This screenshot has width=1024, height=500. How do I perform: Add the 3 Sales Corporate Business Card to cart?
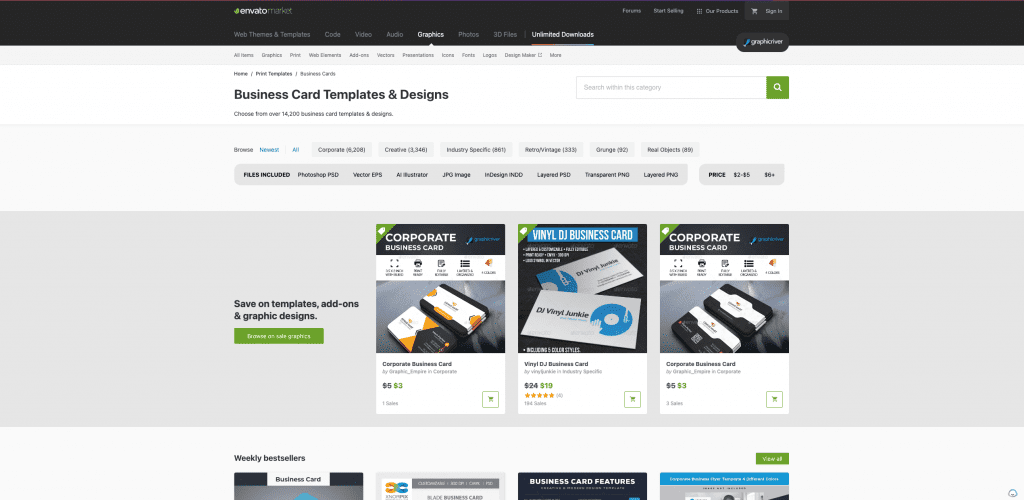775,399
